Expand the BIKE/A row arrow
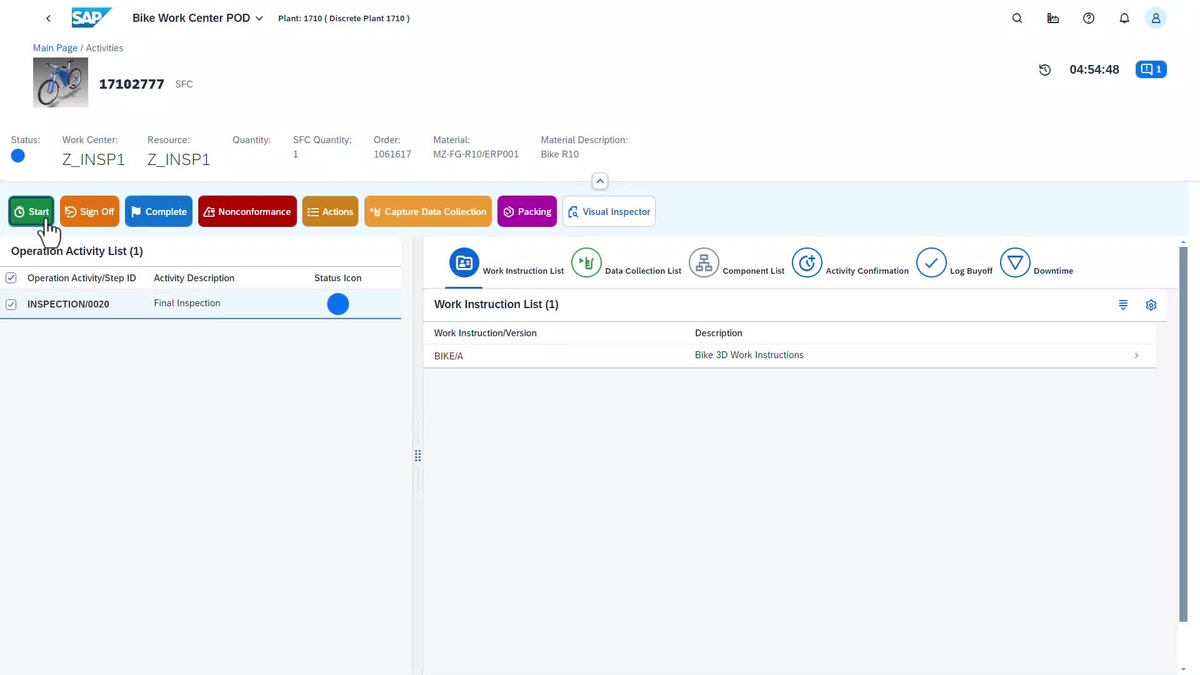Screen dimensions: 1200x675 [x=1136, y=356]
